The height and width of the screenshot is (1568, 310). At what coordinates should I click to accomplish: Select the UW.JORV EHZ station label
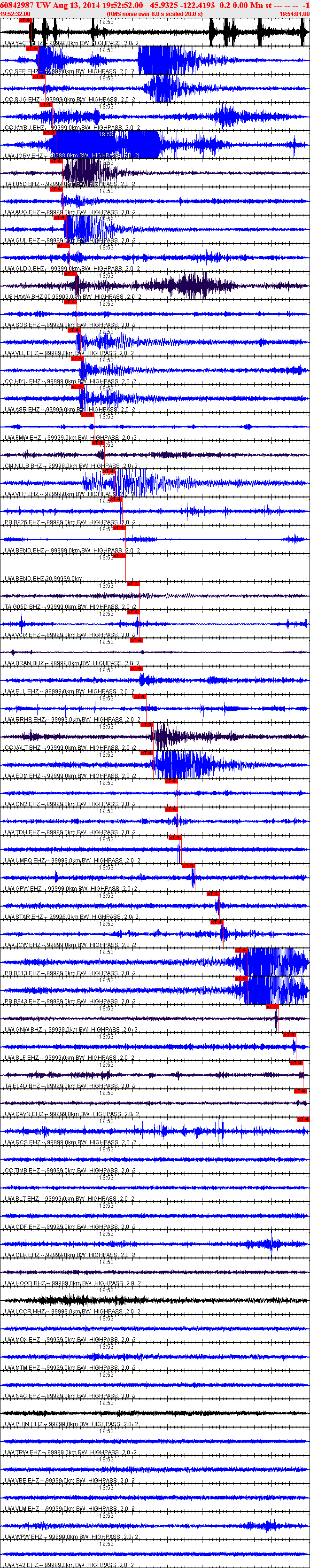(x=72, y=156)
